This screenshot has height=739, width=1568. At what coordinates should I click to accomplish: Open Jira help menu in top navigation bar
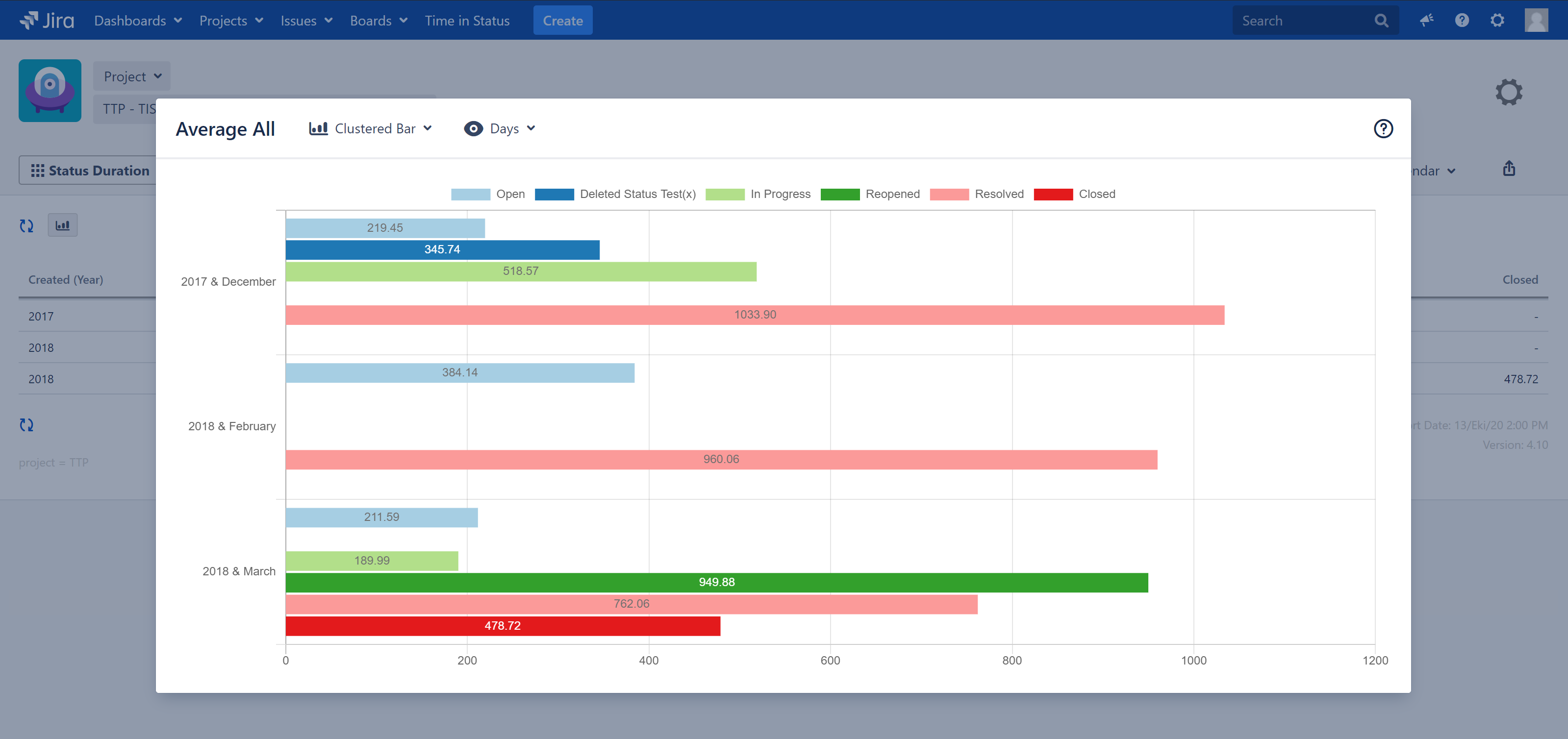1462,21
